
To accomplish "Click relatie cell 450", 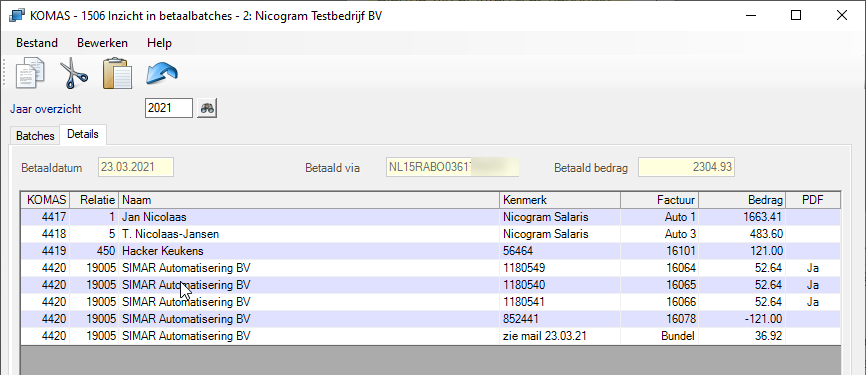I will tap(105, 251).
